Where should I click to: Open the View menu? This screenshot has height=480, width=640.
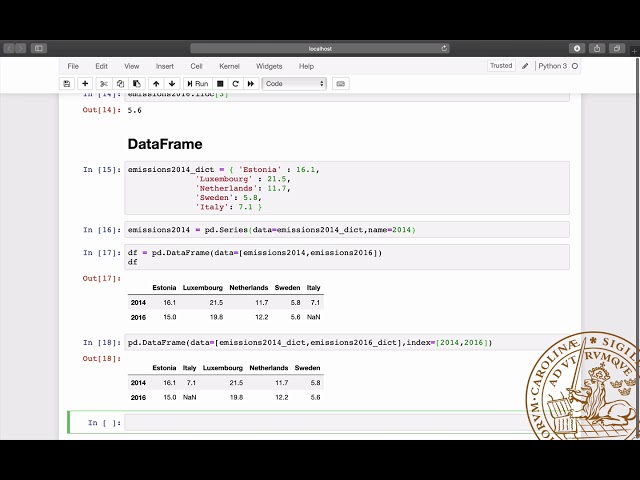point(131,66)
